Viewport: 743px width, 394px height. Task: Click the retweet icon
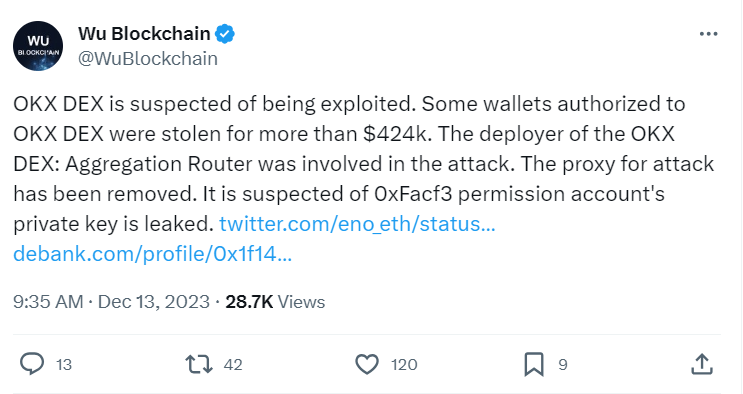coord(199,364)
